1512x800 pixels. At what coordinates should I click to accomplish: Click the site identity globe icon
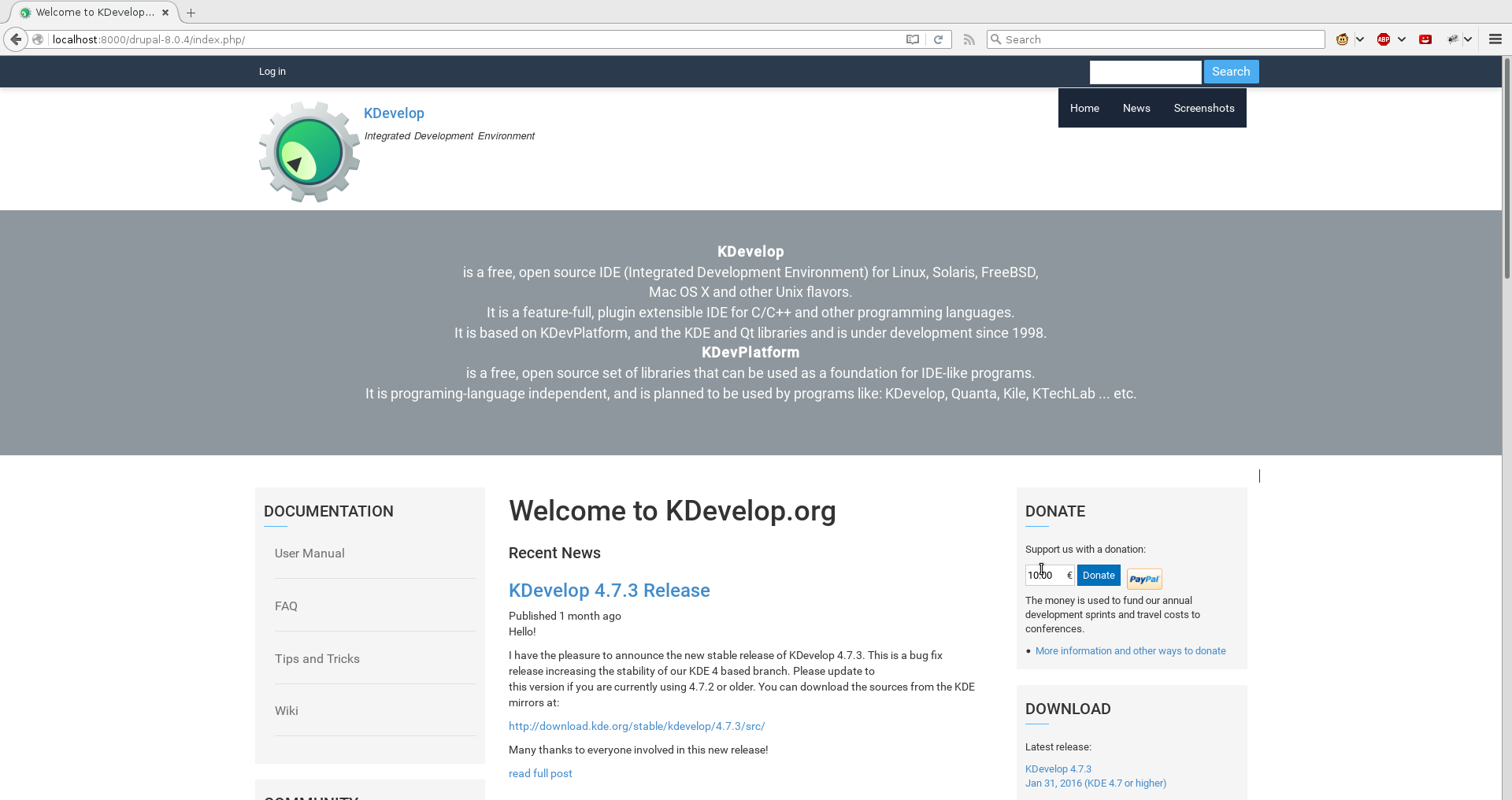pyautogui.click(x=38, y=39)
